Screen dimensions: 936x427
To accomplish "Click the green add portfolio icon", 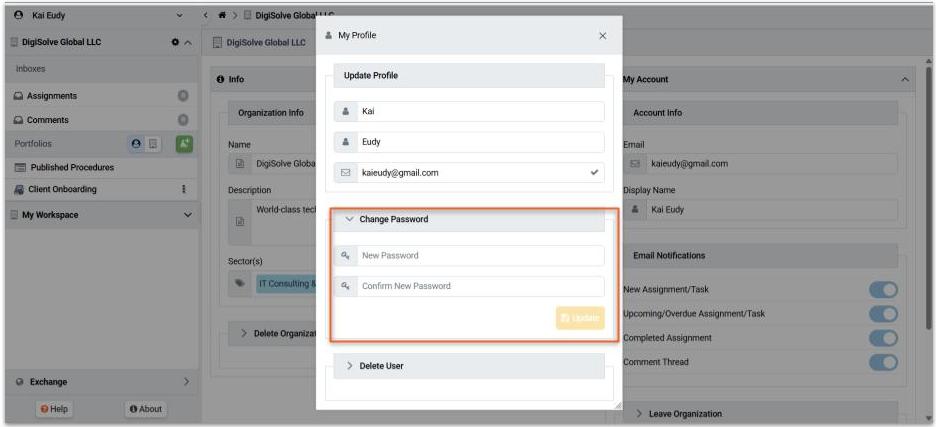I will [183, 144].
